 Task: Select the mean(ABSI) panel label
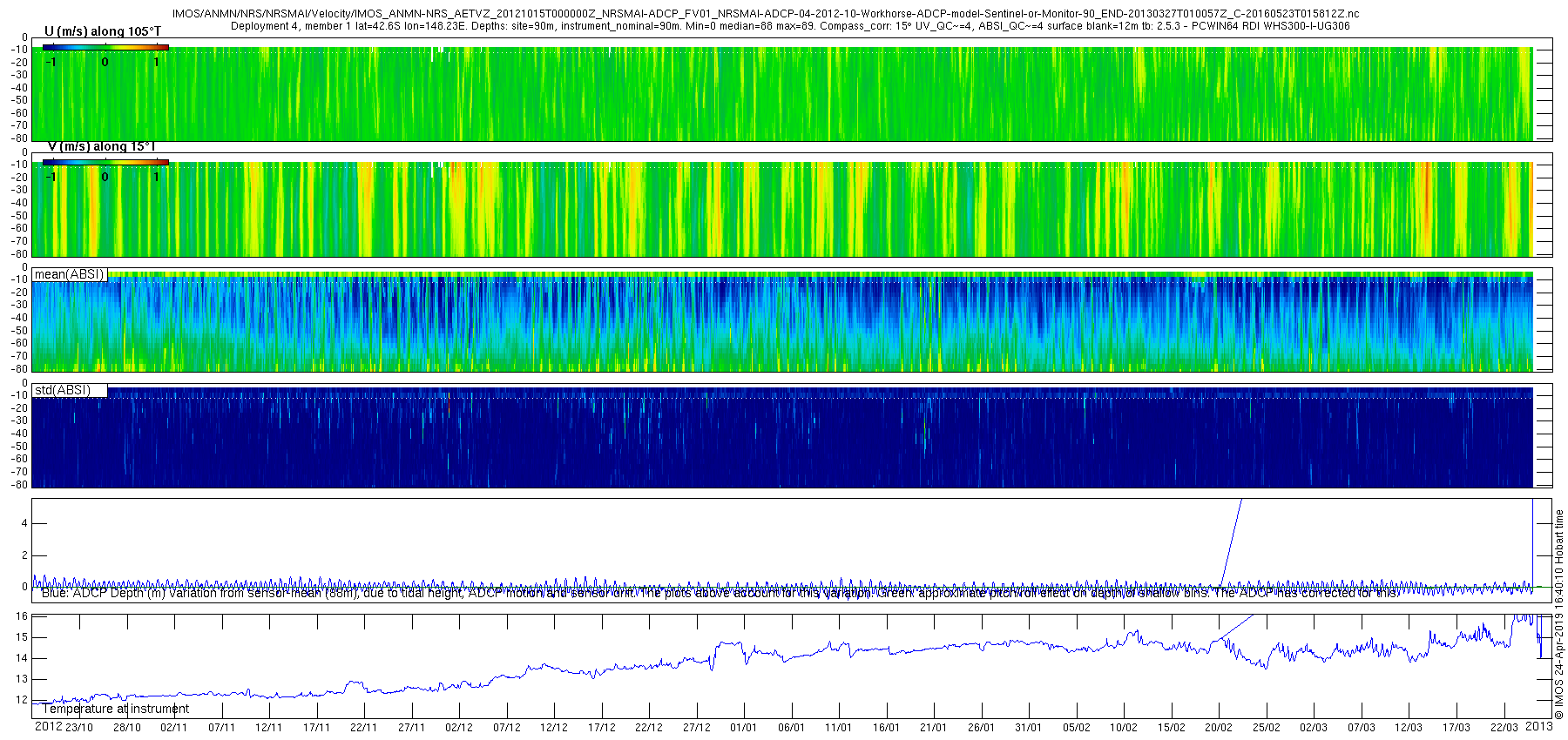pyautogui.click(x=70, y=274)
